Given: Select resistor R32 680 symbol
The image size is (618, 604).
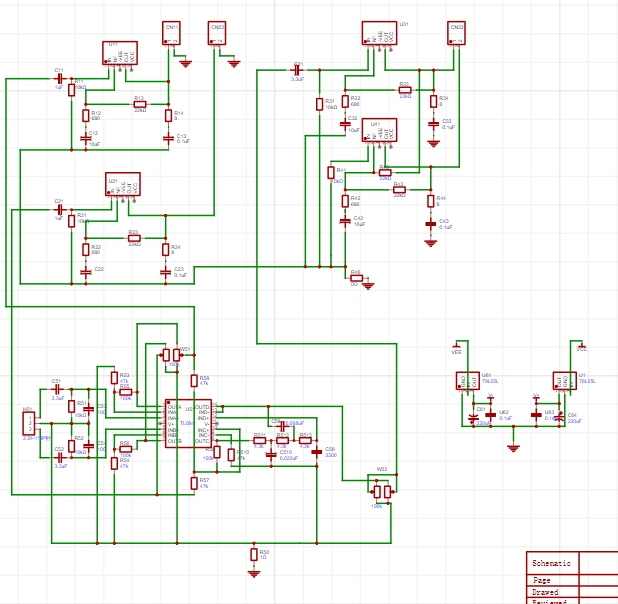Looking at the screenshot, I should pos(345,101).
